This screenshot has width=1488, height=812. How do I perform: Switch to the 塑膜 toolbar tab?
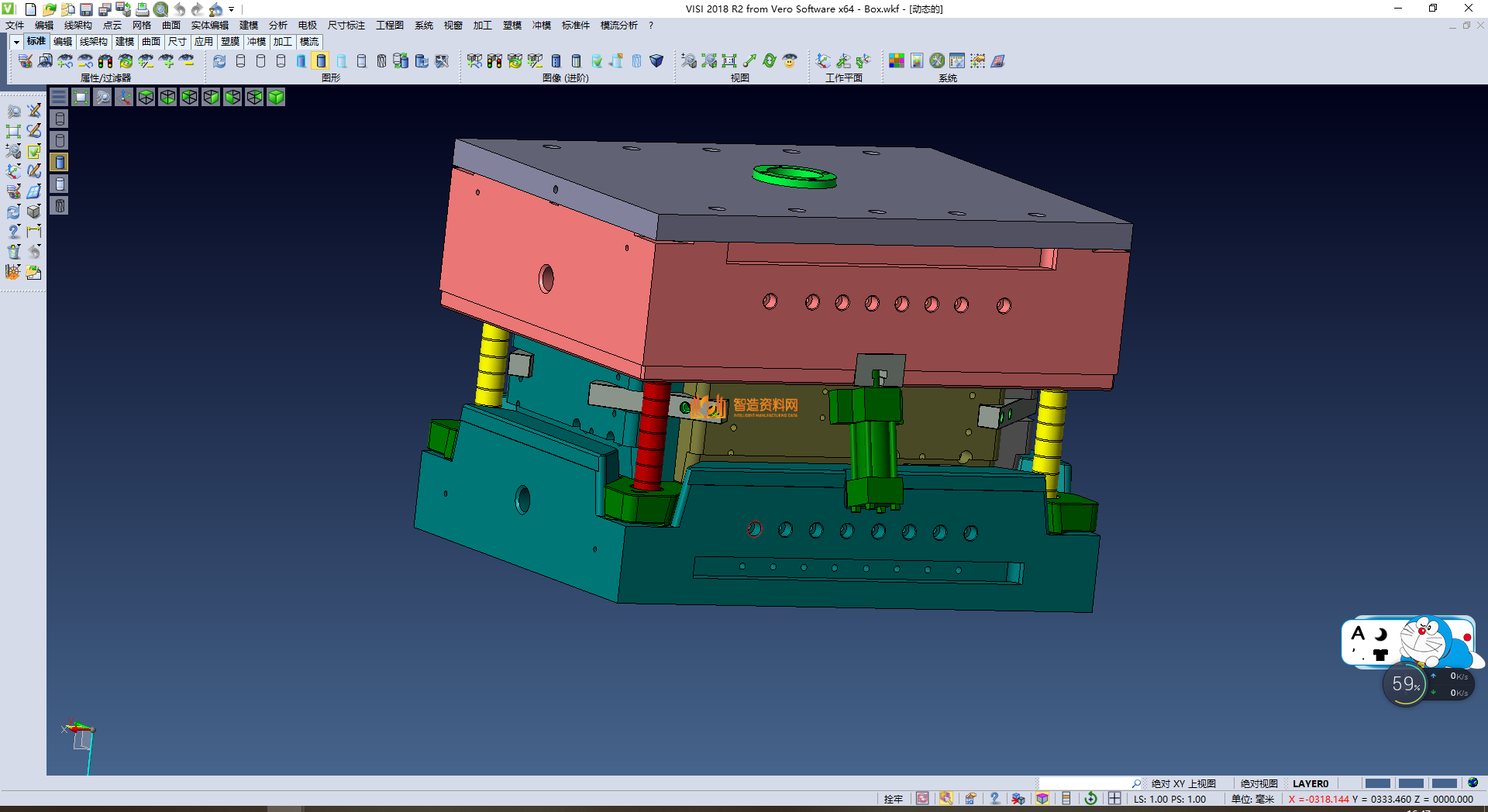coord(230,42)
